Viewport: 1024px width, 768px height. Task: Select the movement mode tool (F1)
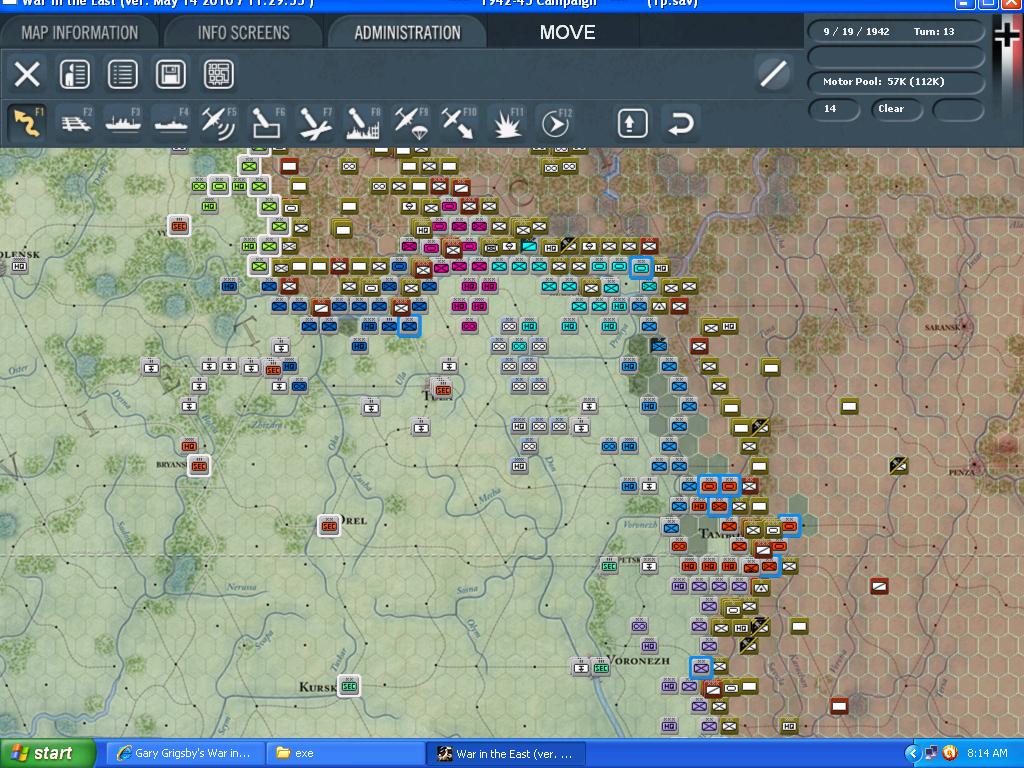[x=28, y=122]
